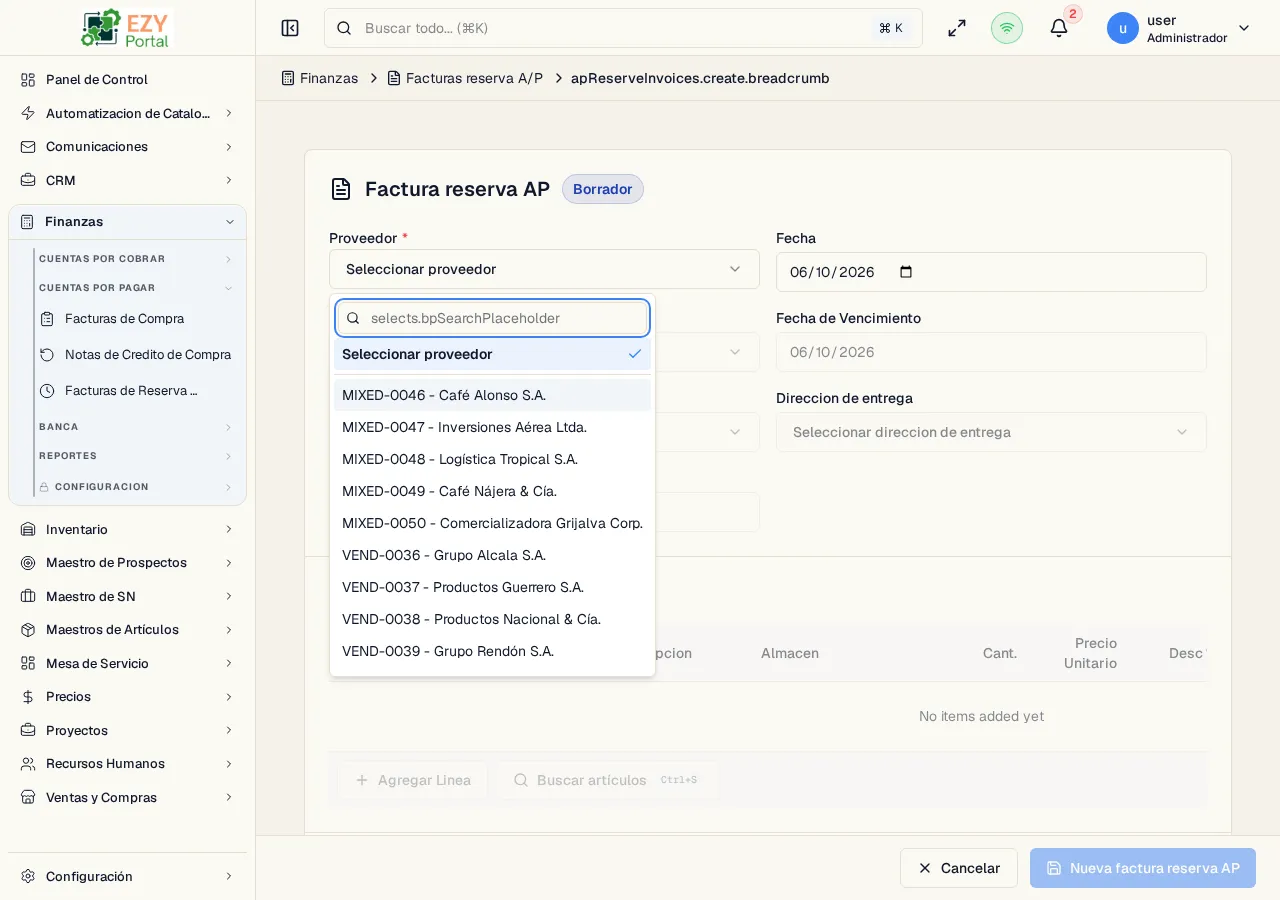Select VEND-0039 - Grupo Rendón S.A.
This screenshot has width=1280, height=900.
(492, 651)
